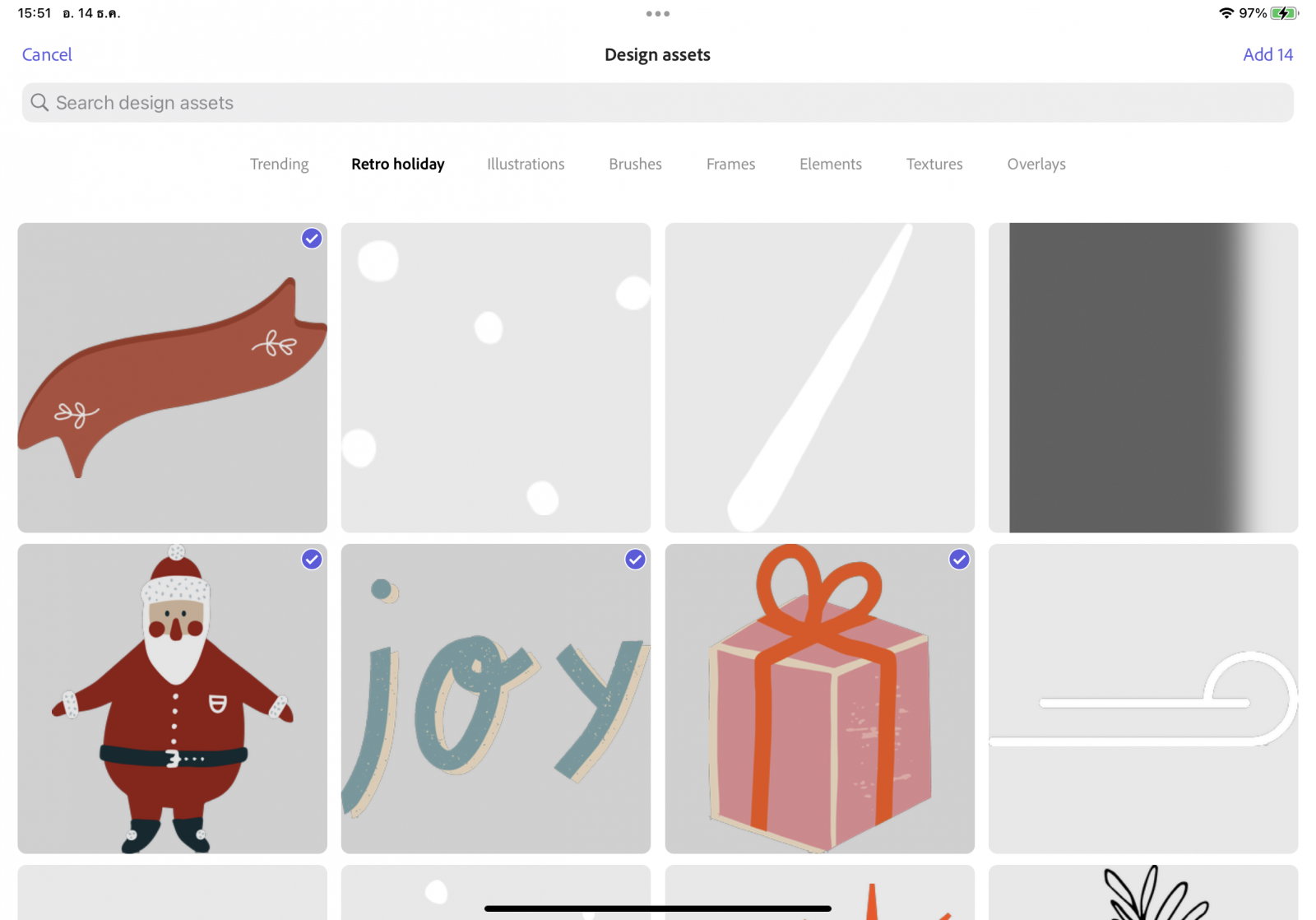Tap the search magnifier icon
The height and width of the screenshot is (920, 1316).
coord(39,103)
